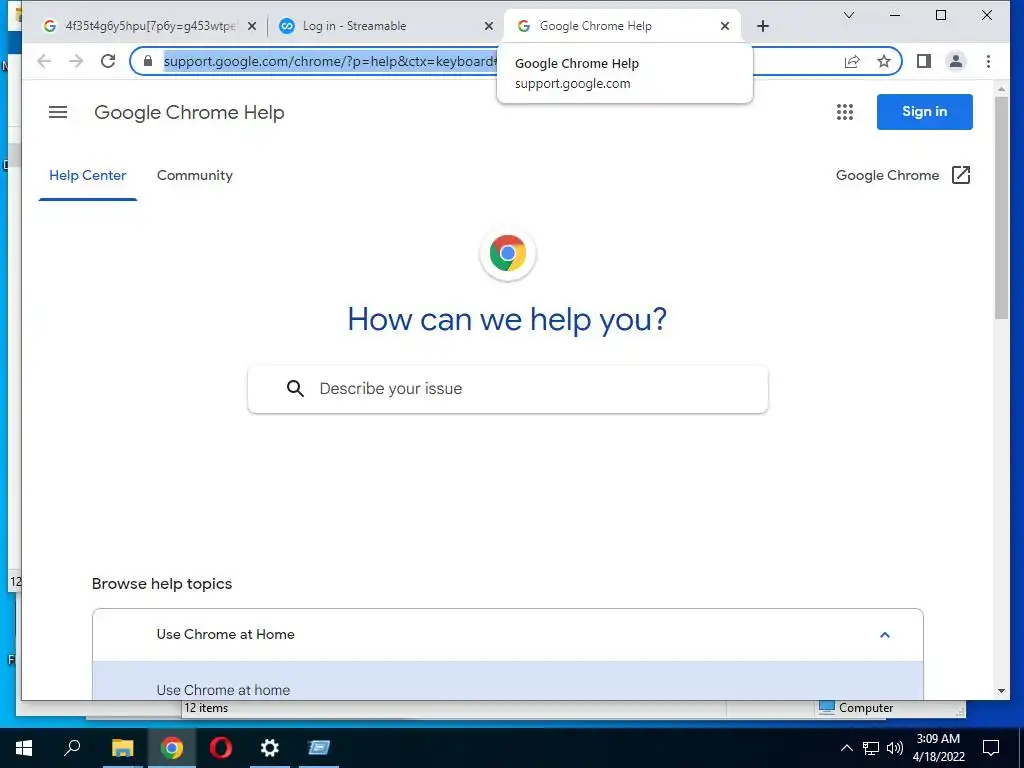1024x768 pixels.
Task: Click the taskbar clock showing 3:09 AM
Action: pyautogui.click(x=938, y=748)
